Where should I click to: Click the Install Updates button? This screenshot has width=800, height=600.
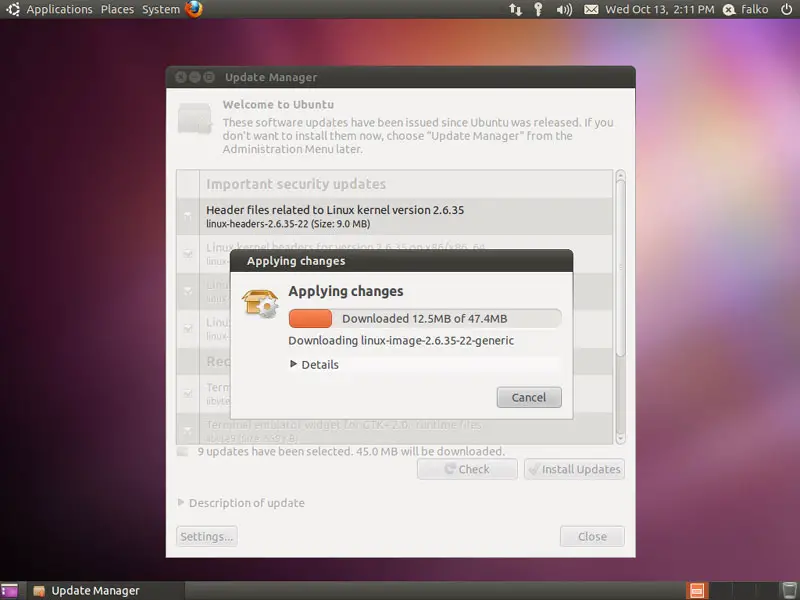(574, 469)
